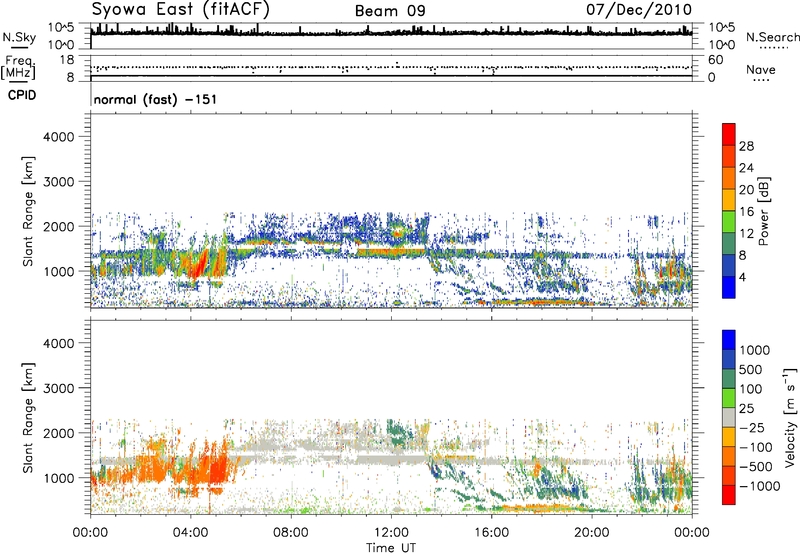Click the 'N.Search' legend label
The image size is (800, 554).
coord(772,37)
